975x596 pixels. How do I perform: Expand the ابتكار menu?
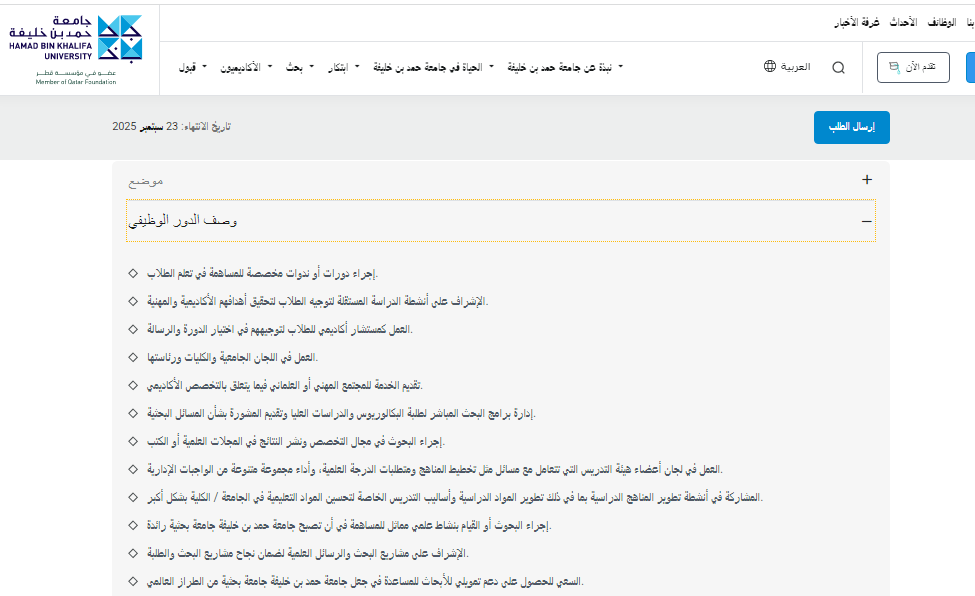click(x=343, y=67)
